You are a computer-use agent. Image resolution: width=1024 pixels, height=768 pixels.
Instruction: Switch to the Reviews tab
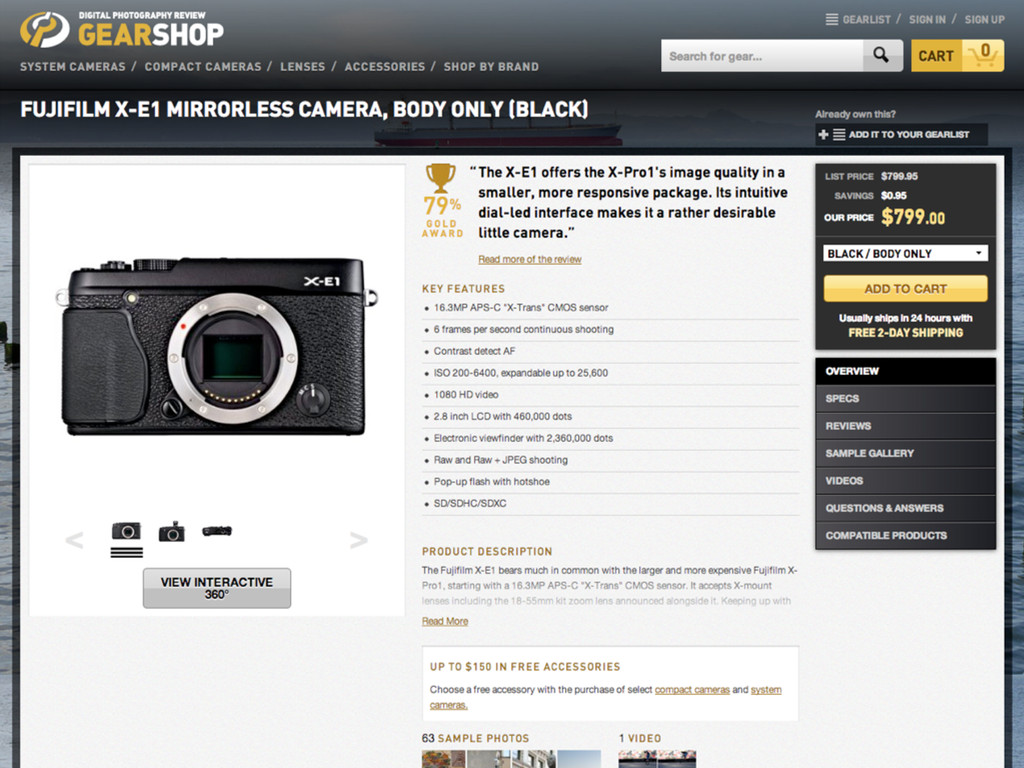(x=905, y=426)
